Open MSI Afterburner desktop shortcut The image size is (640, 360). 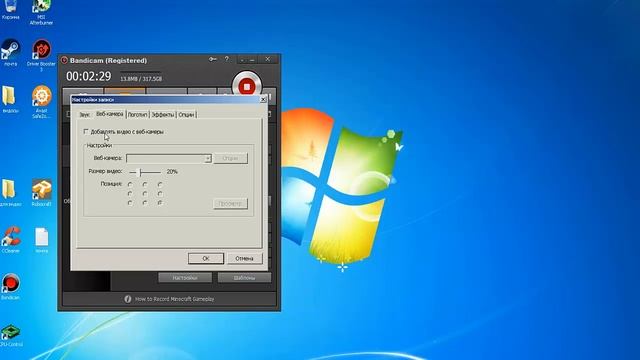coord(41,13)
